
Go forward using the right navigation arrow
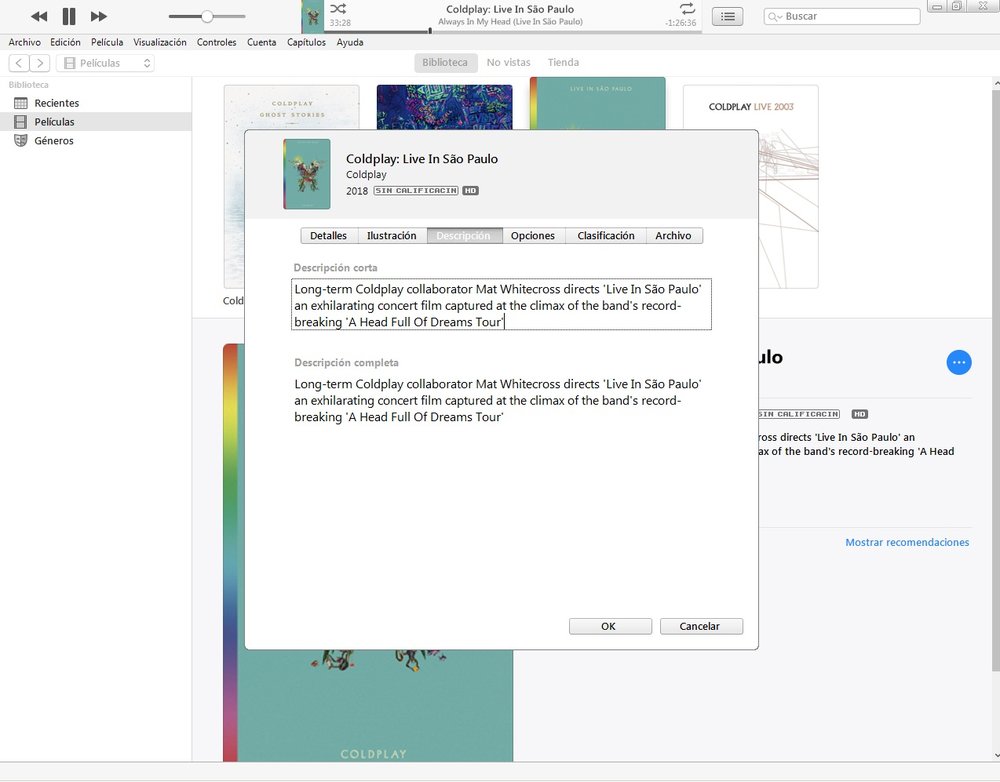click(40, 63)
